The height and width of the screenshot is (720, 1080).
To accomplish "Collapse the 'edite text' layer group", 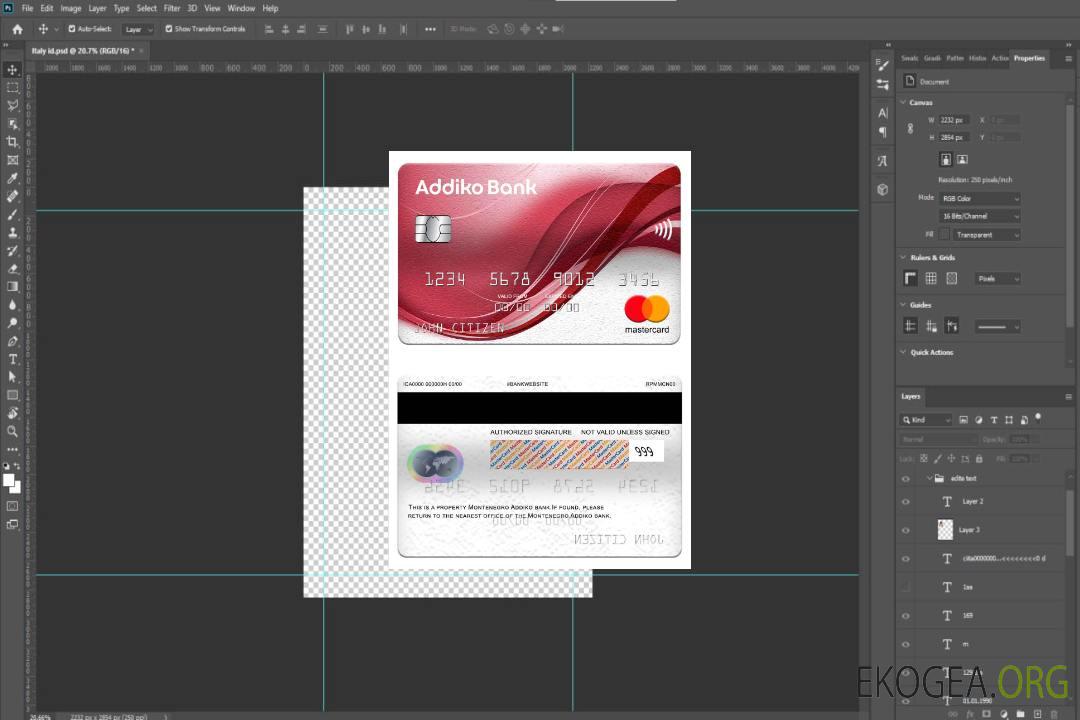I will 929,478.
